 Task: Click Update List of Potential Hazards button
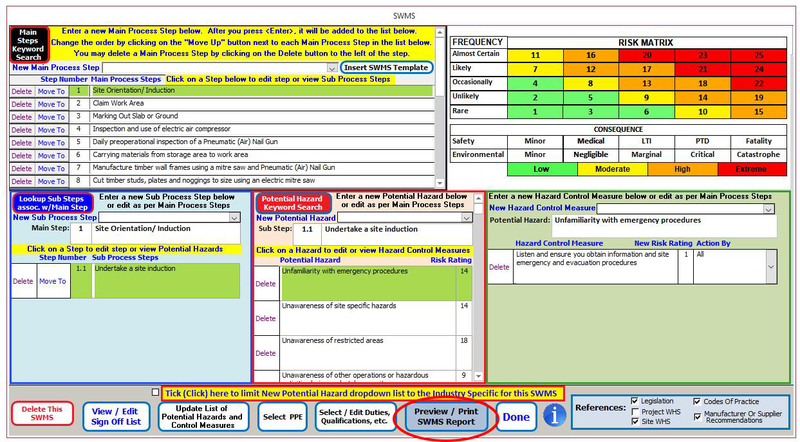point(203,416)
